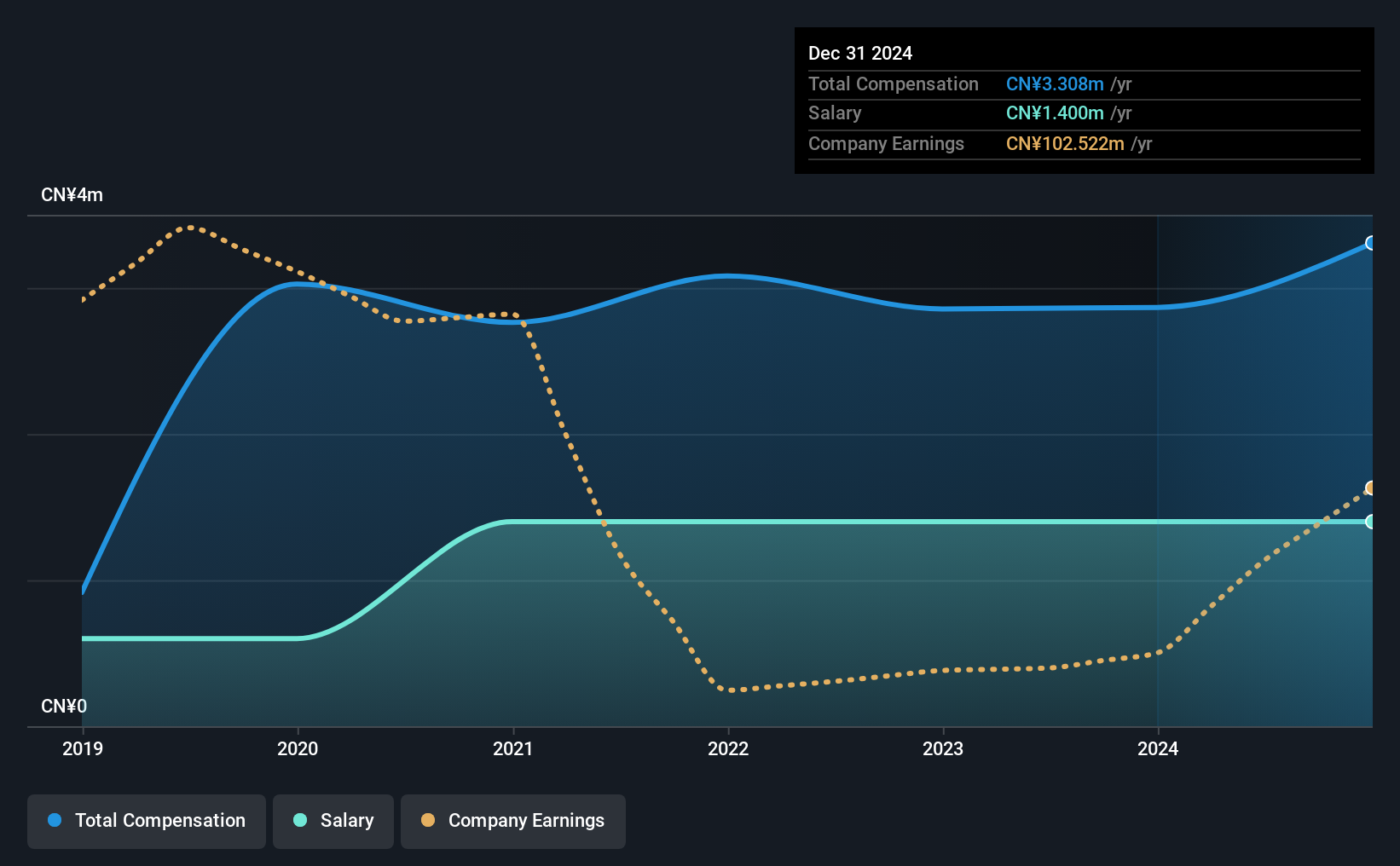1400x866 pixels.
Task: Click the 2020 x-axis label
Action: coord(298,748)
